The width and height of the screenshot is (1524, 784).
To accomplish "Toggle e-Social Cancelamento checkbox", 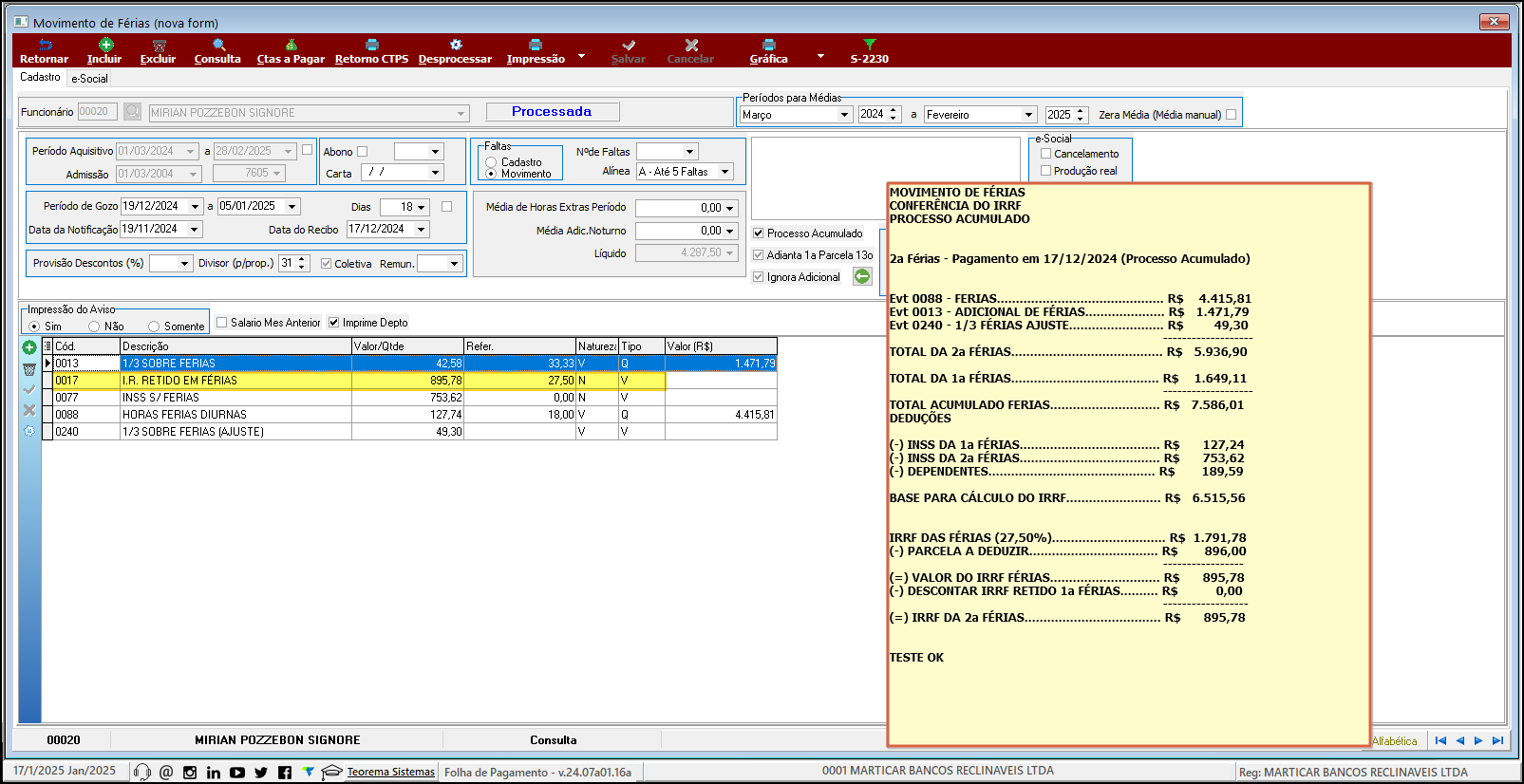I will (1045, 153).
